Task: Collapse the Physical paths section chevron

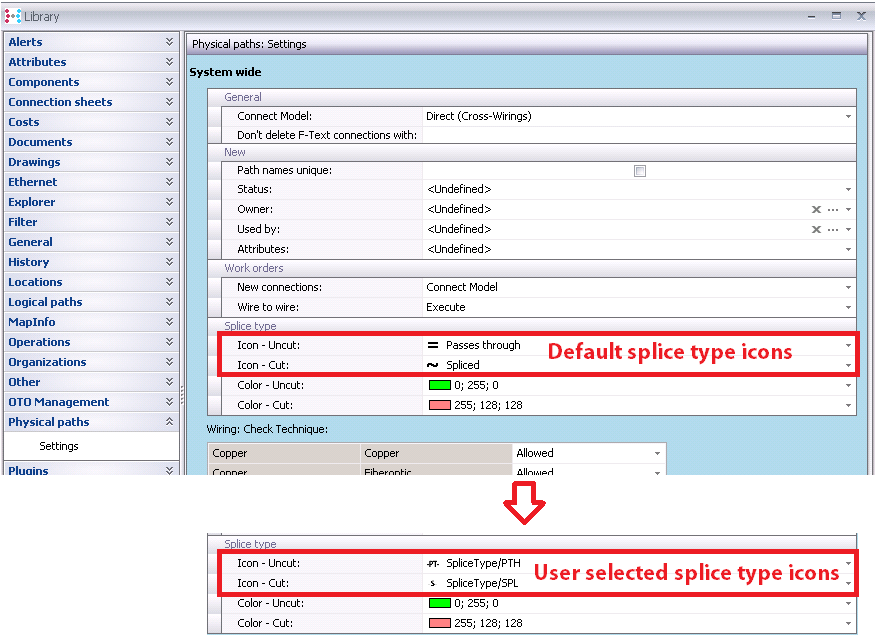Action: pos(169,422)
